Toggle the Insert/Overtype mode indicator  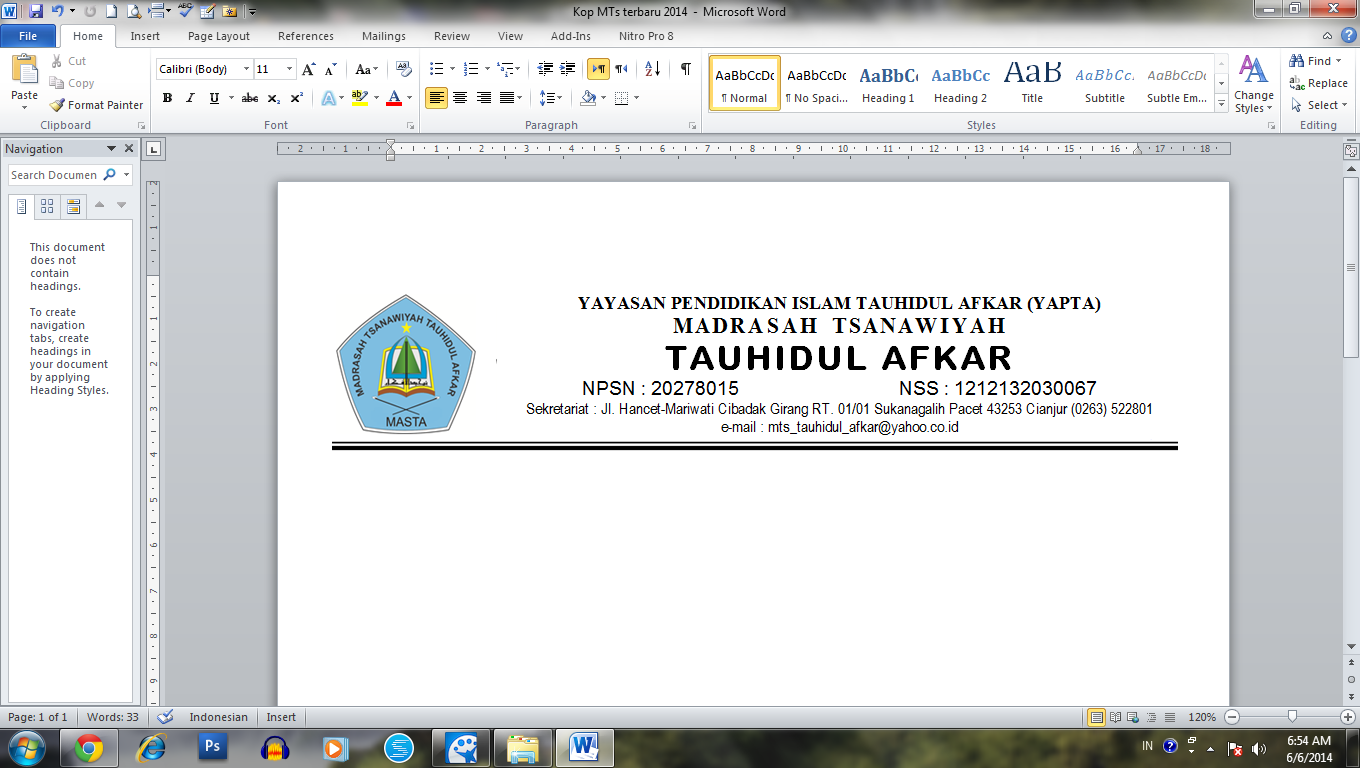tap(281, 717)
